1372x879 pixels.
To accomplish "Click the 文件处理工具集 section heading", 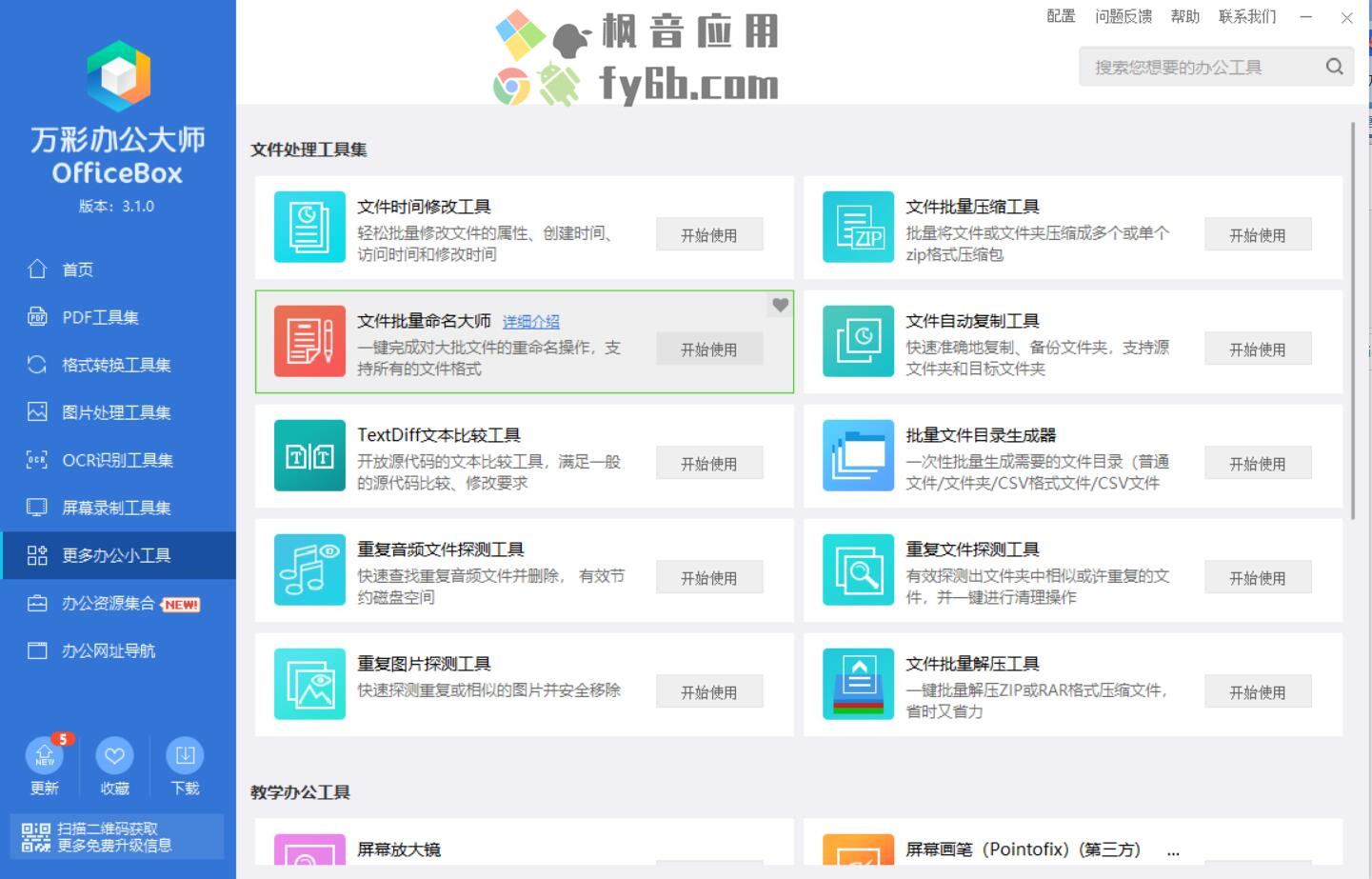I will (308, 150).
